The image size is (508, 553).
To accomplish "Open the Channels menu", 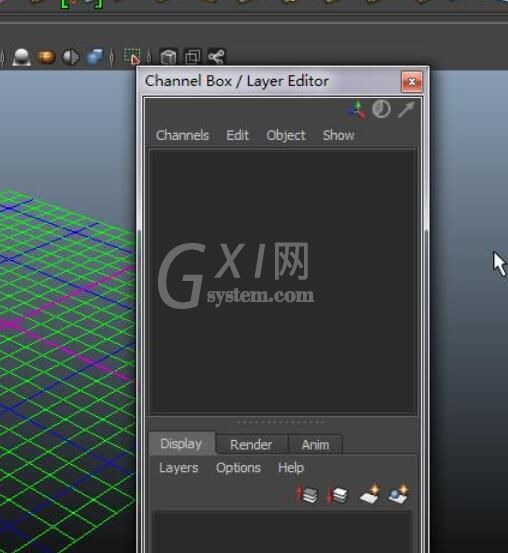I will (182, 135).
